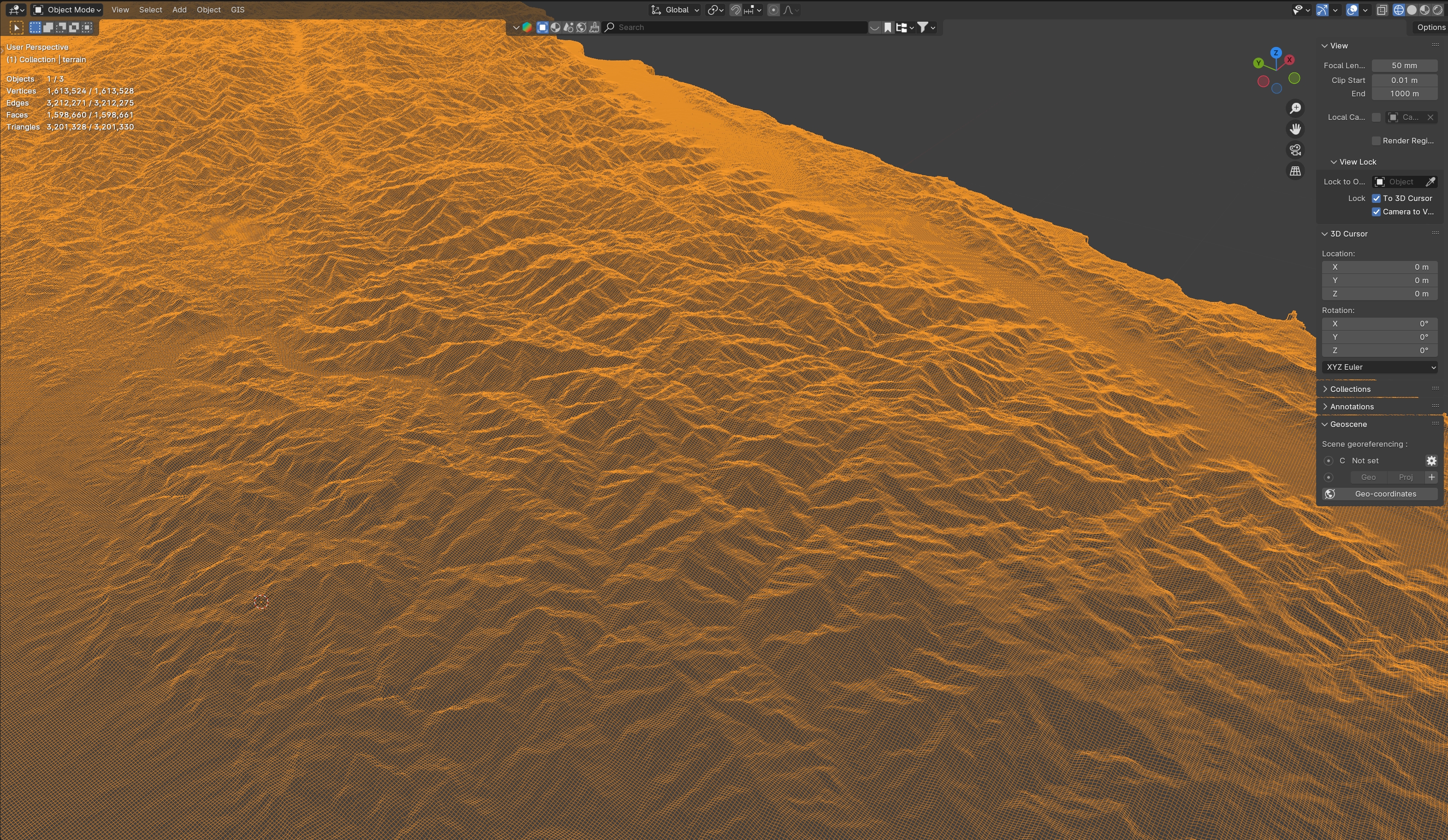
Task: Uncheck Camera to View lock
Action: click(1376, 212)
